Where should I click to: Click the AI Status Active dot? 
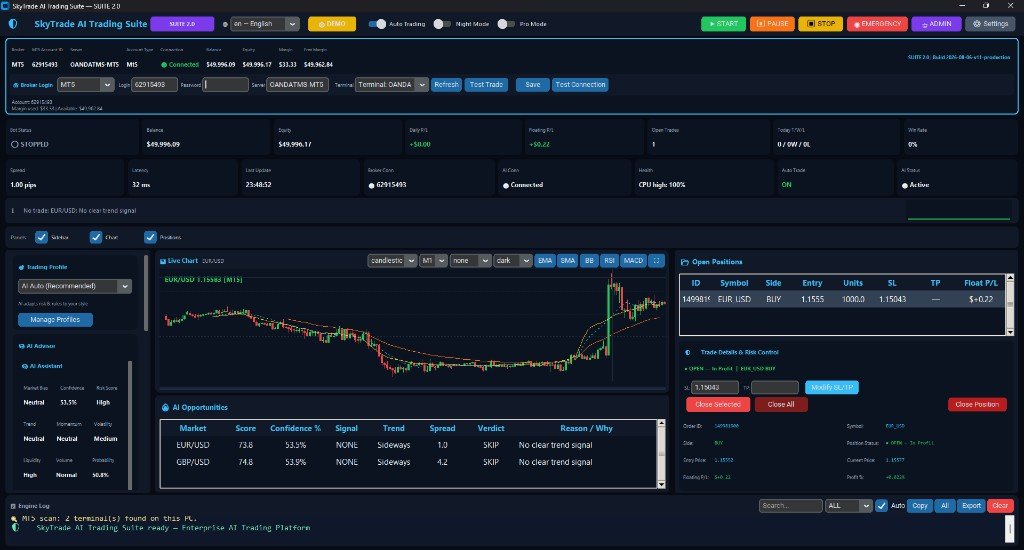904,186
